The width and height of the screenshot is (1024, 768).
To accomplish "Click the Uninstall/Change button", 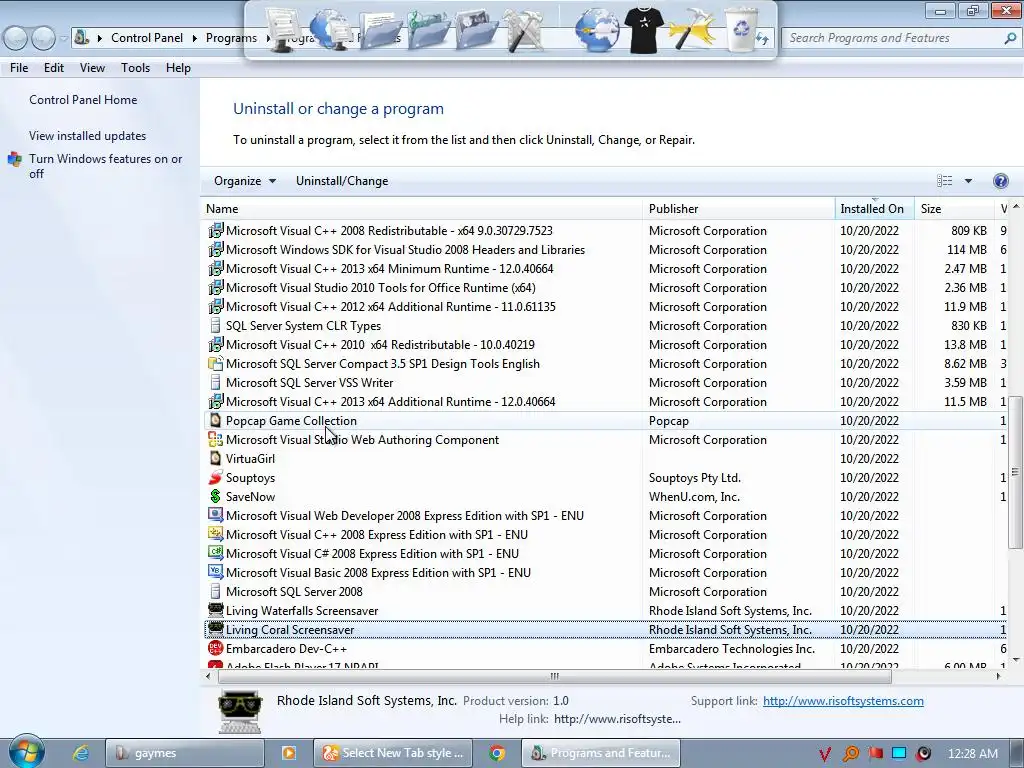I will tap(342, 181).
